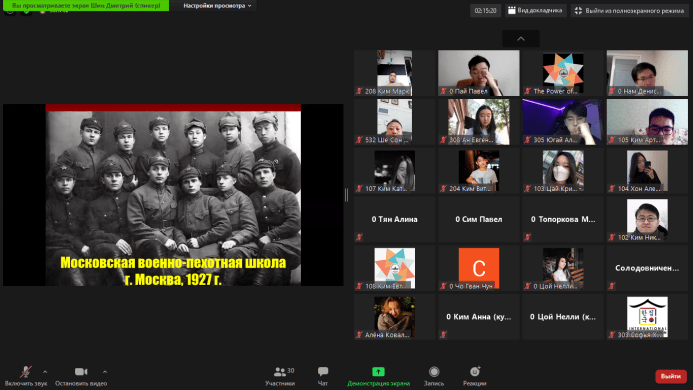
Task: Select 102 Ким Ник participant tile
Action: click(647, 219)
